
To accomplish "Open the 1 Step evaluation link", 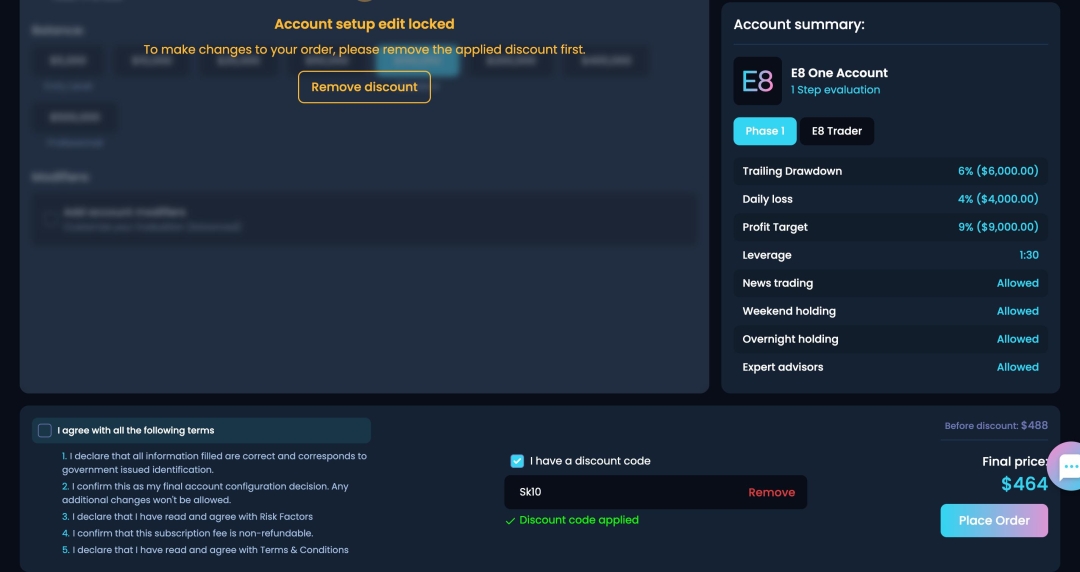I will coord(835,90).
